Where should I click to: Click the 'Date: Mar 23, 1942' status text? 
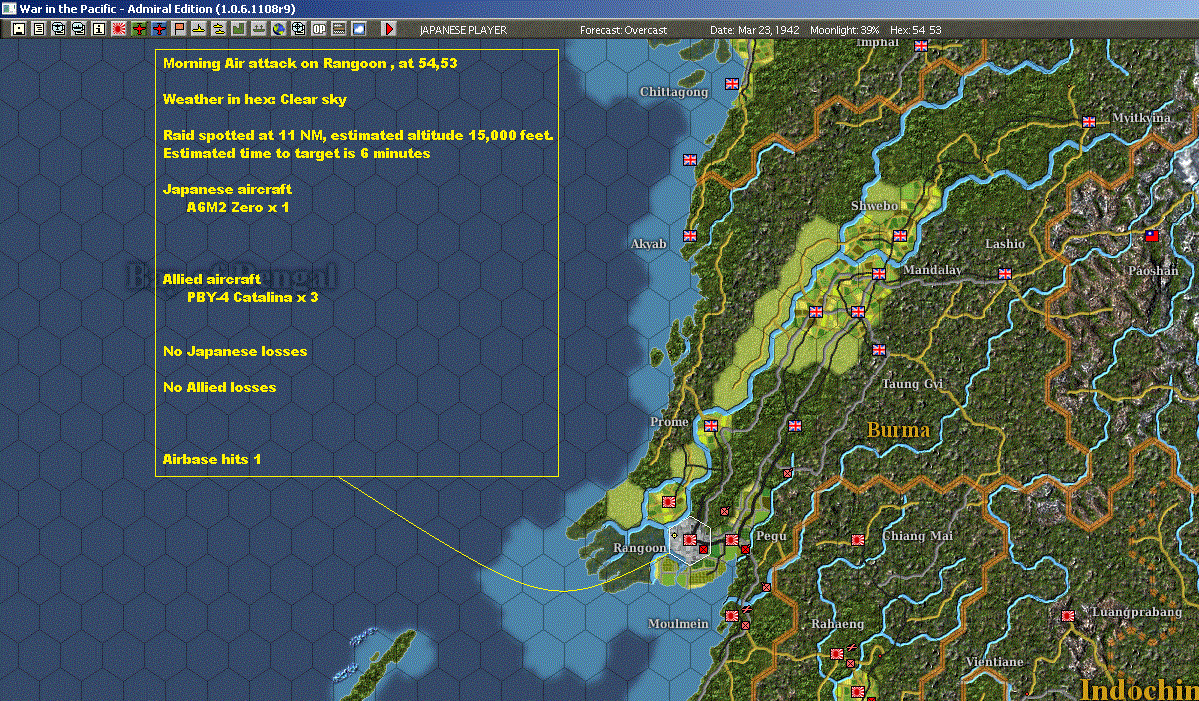(755, 30)
